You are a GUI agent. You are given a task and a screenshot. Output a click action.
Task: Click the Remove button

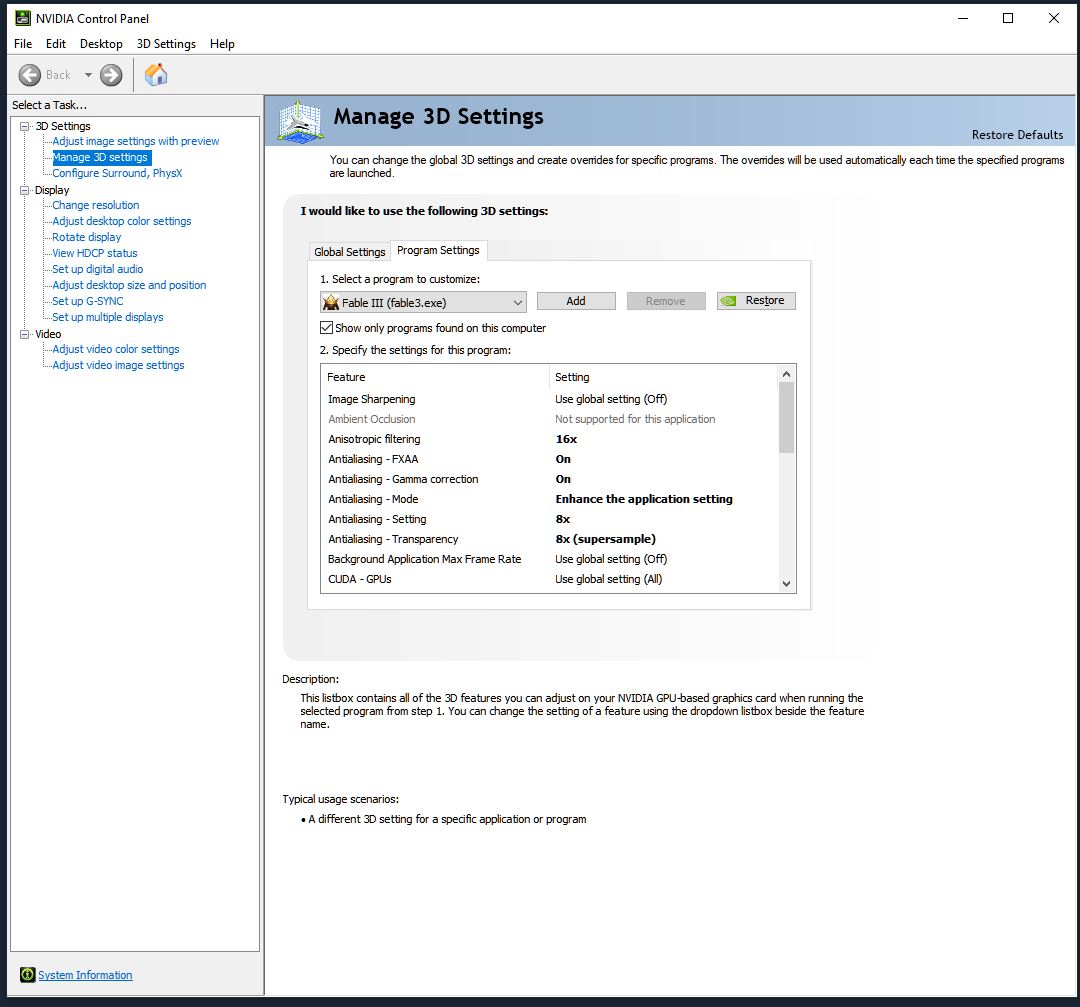tap(665, 301)
